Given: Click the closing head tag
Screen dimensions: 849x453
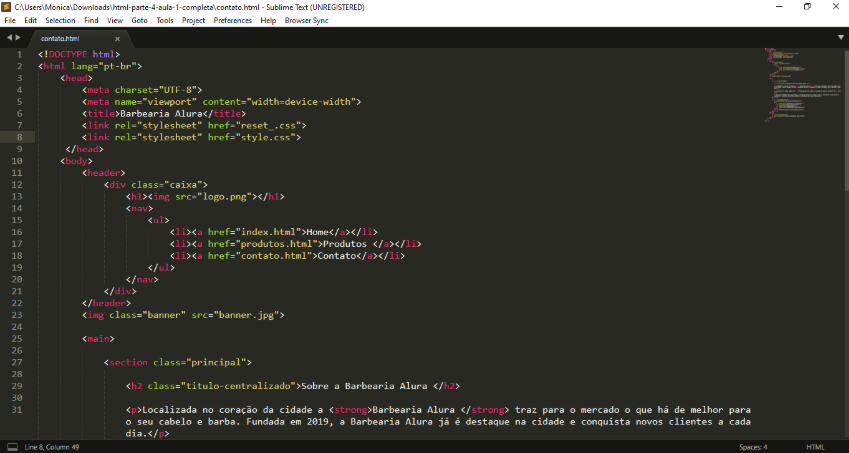Looking at the screenshot, I should [84, 149].
